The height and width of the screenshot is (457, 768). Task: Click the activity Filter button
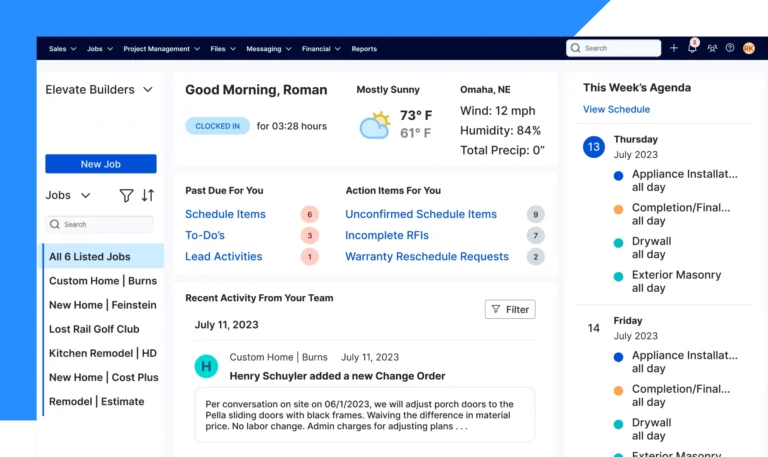(510, 310)
